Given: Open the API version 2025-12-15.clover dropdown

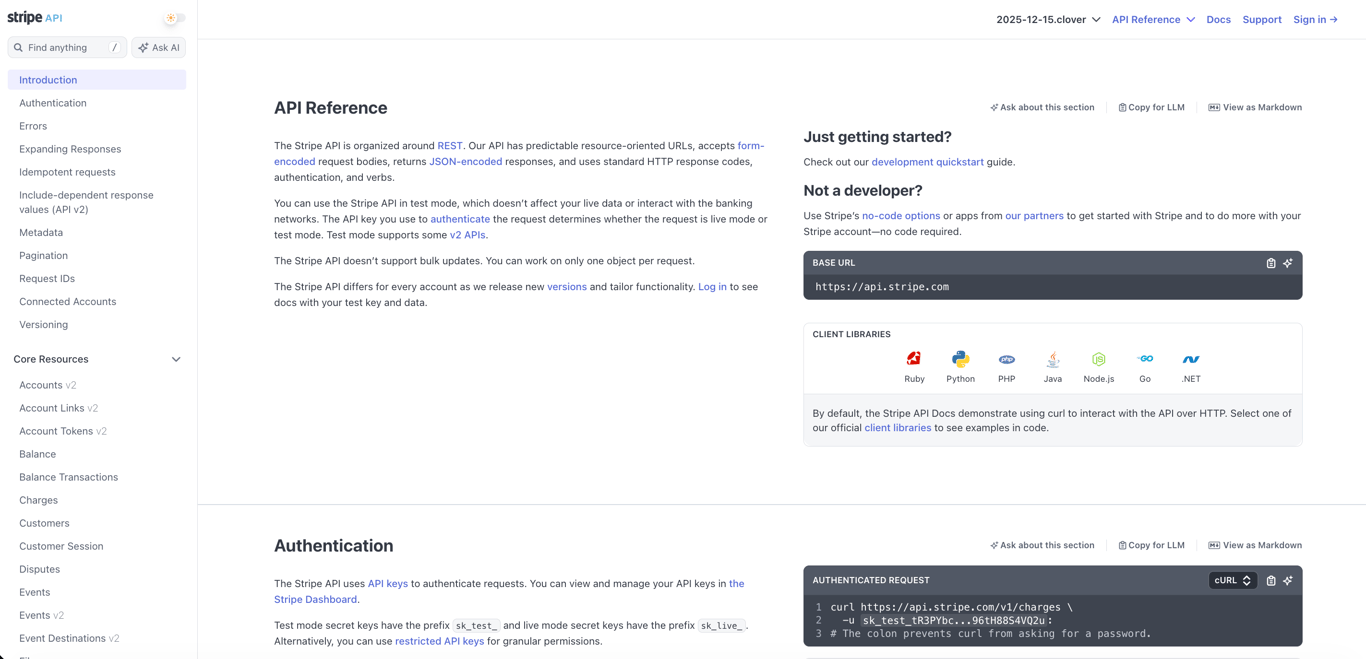Looking at the screenshot, I should [x=1048, y=19].
